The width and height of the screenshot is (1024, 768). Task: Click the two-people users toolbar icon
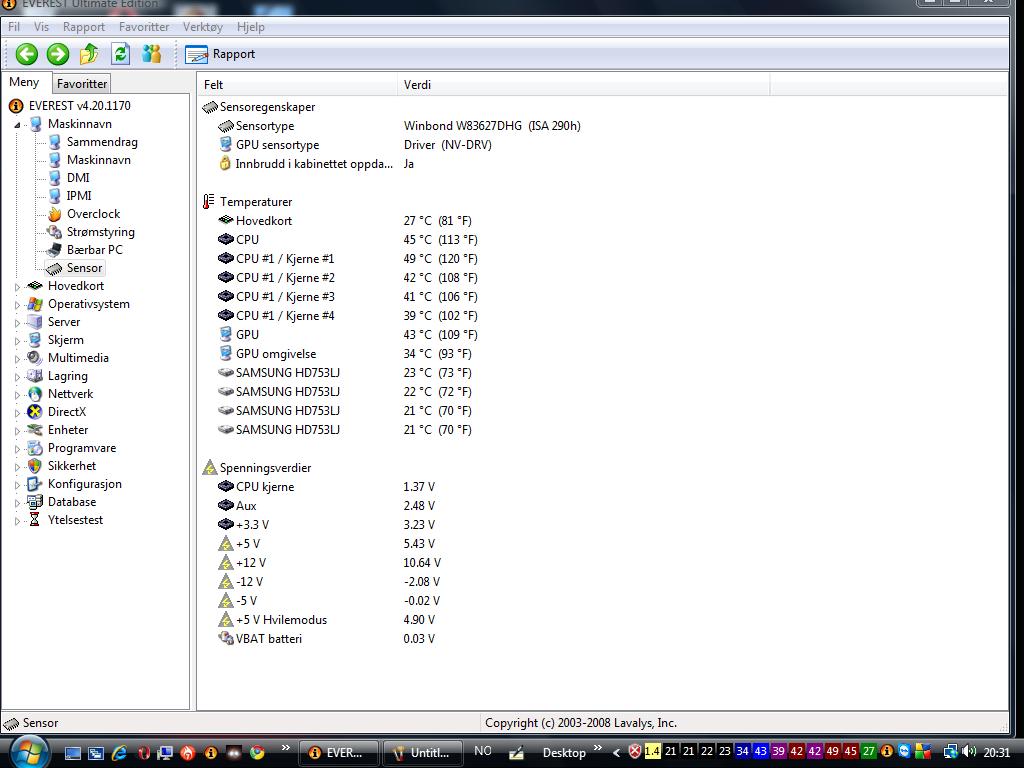152,54
